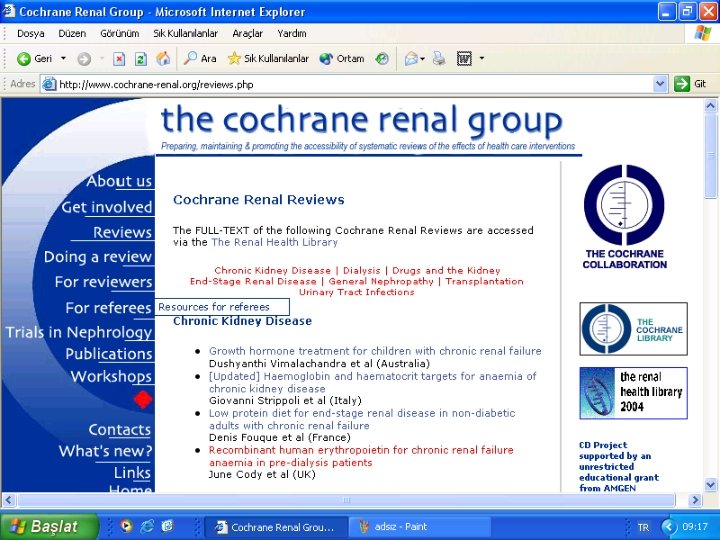Follow The Renal Health Library link
Image resolution: width=720 pixels, height=540 pixels.
[275, 242]
